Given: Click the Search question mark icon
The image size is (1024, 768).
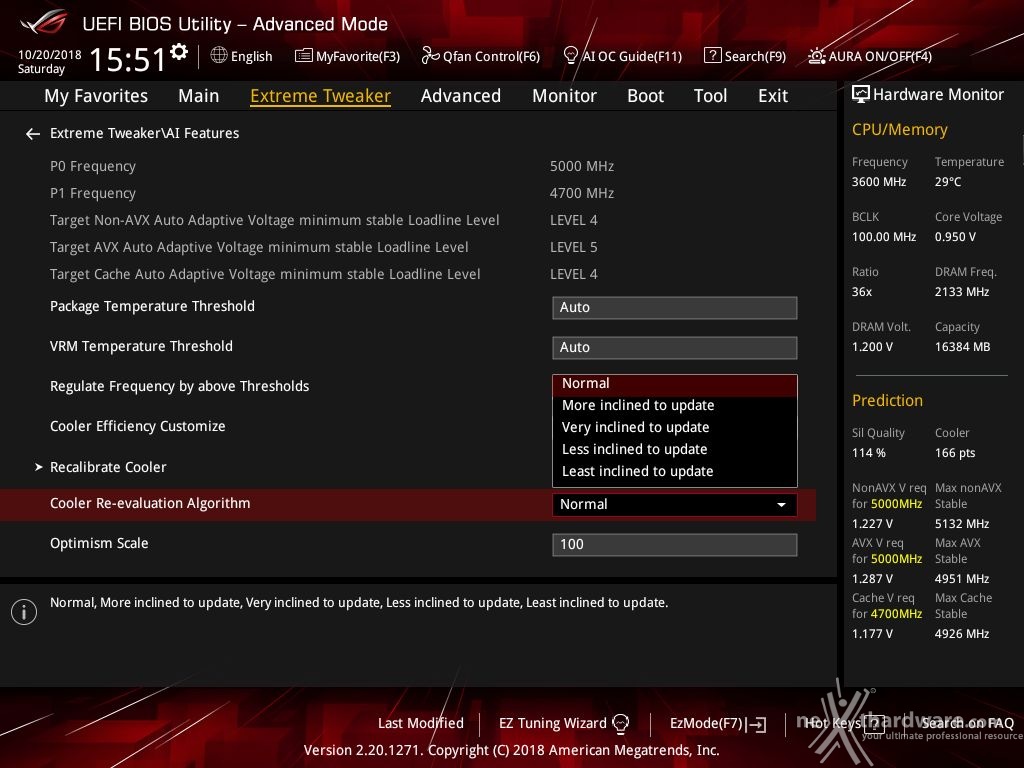Looking at the screenshot, I should tap(712, 56).
